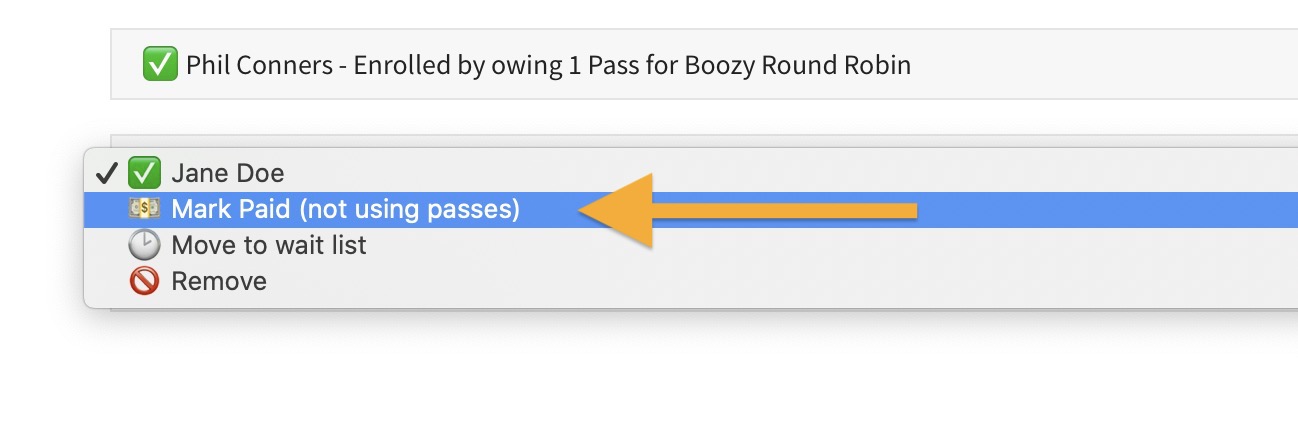Viewport: 1298px width, 432px height.
Task: Click the green checkmark beside Phil Conners
Action: pyautogui.click(x=160, y=66)
